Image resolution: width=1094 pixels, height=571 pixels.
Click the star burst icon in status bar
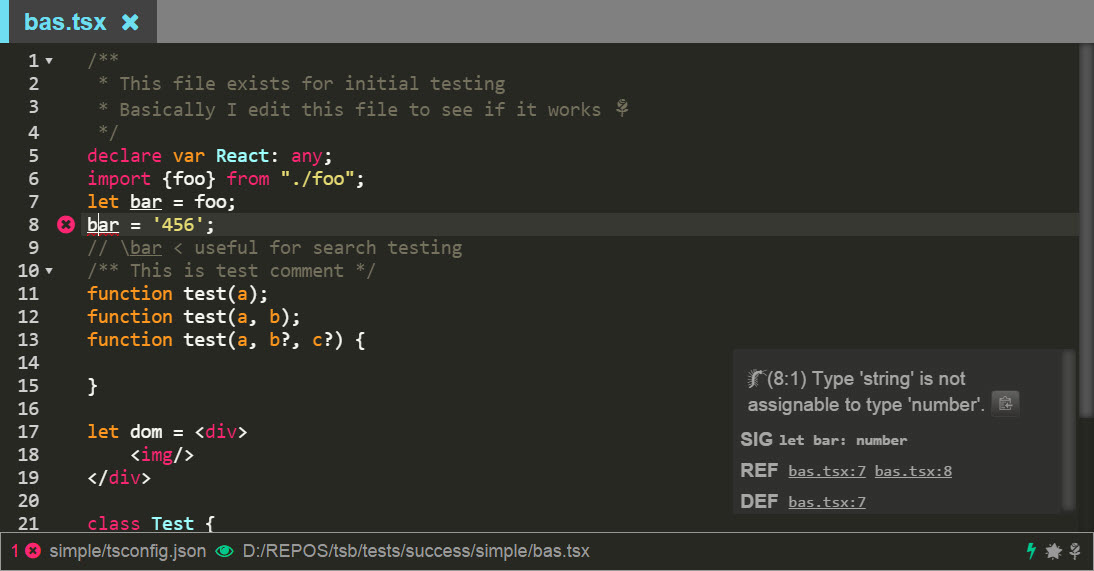1054,551
